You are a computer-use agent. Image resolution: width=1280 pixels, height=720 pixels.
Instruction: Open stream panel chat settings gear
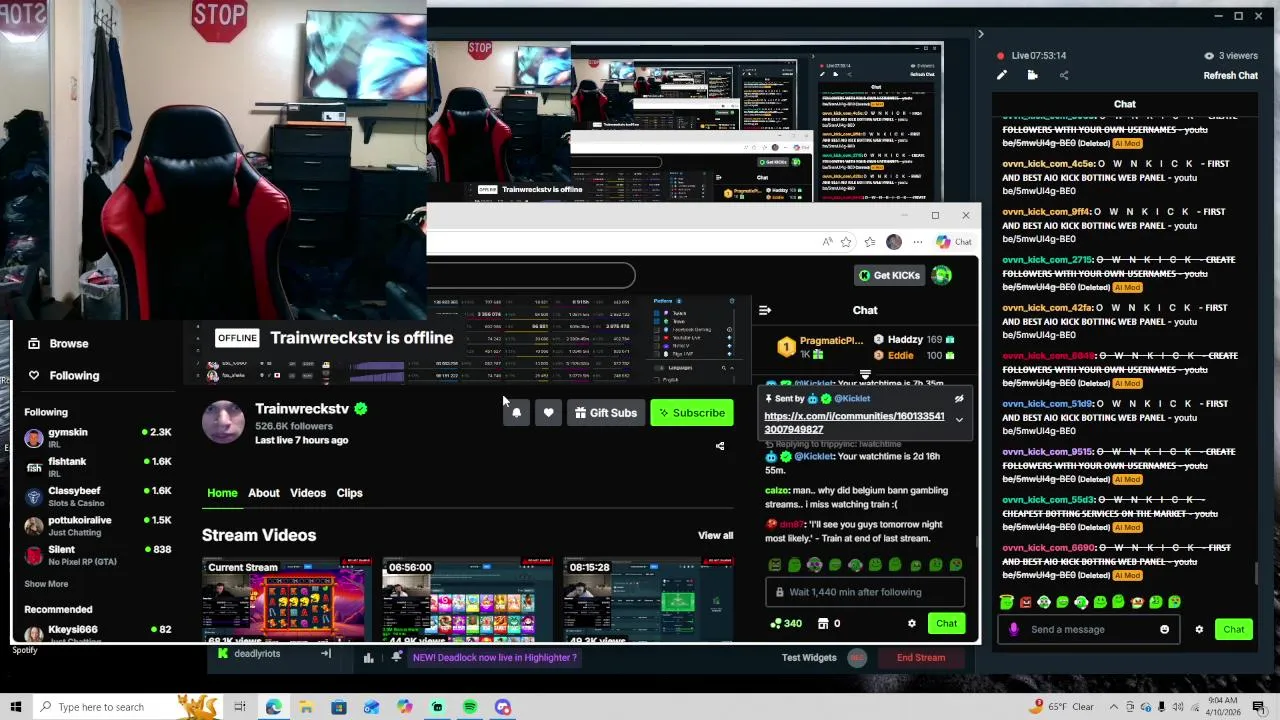[1199, 629]
